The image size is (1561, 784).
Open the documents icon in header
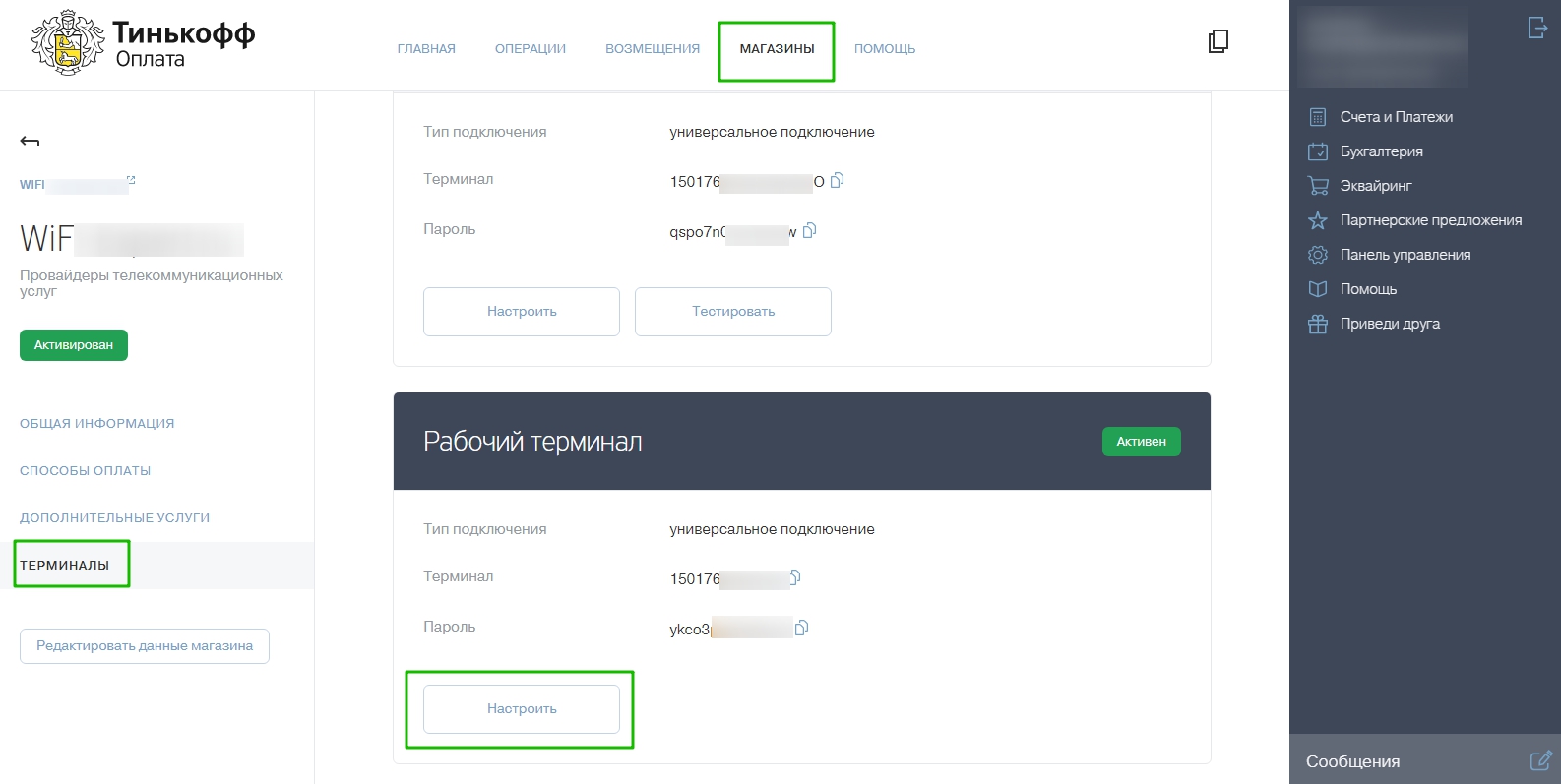click(x=1218, y=41)
